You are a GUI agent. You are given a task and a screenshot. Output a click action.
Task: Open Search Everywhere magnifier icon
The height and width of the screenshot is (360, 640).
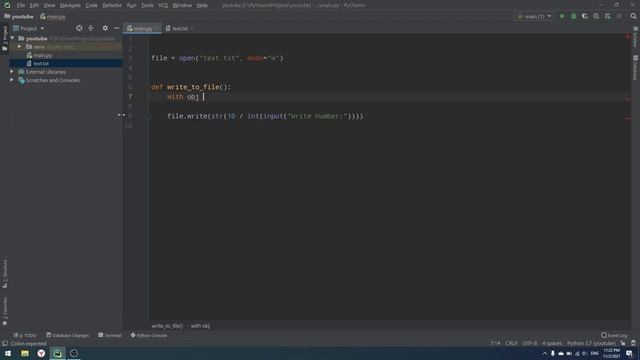pyautogui.click(x=633, y=16)
